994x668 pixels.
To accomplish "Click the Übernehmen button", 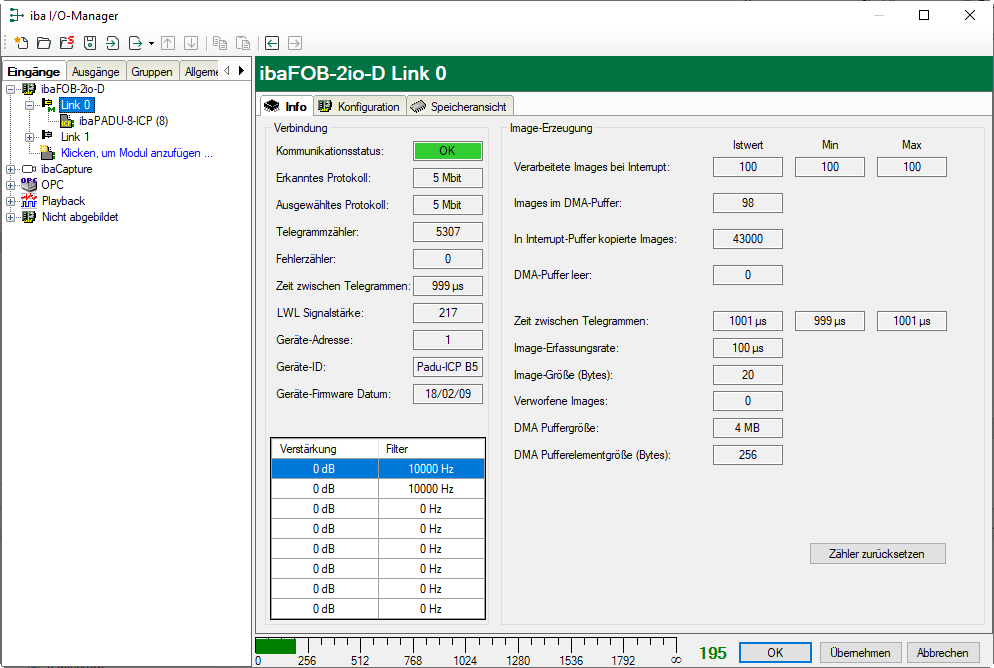I will [x=861, y=652].
